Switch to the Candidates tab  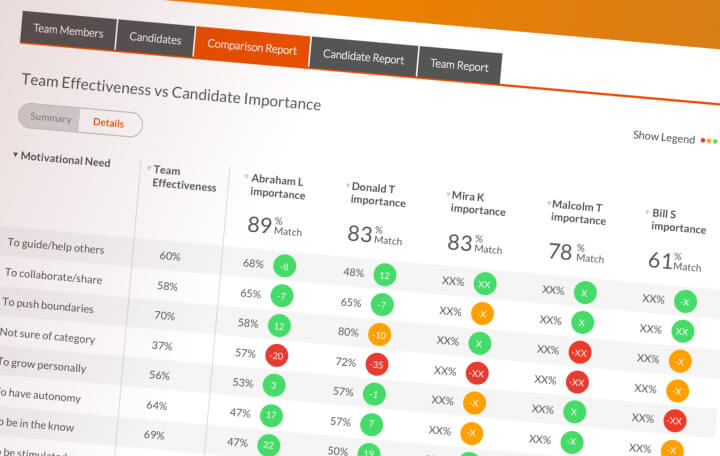155,39
